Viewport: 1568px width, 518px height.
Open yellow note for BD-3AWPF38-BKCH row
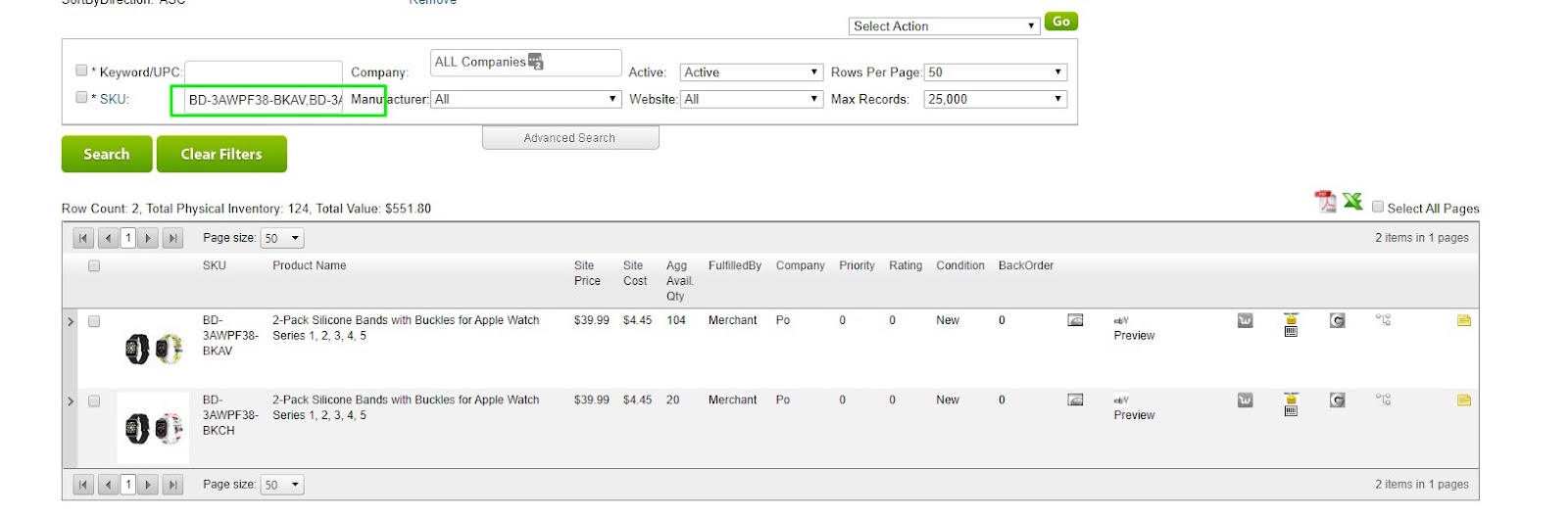pyautogui.click(x=1464, y=400)
